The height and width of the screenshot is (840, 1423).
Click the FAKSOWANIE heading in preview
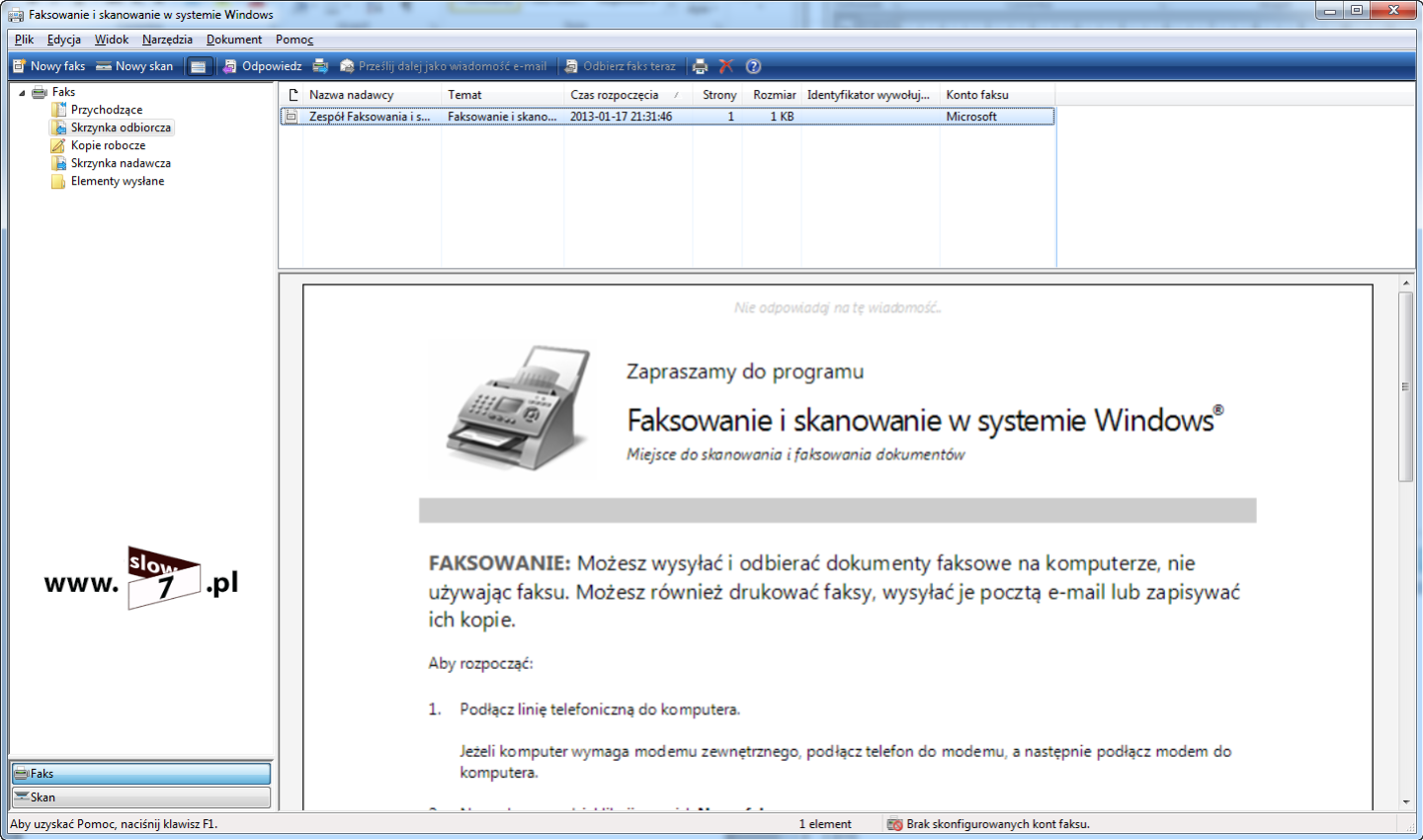[x=499, y=563]
